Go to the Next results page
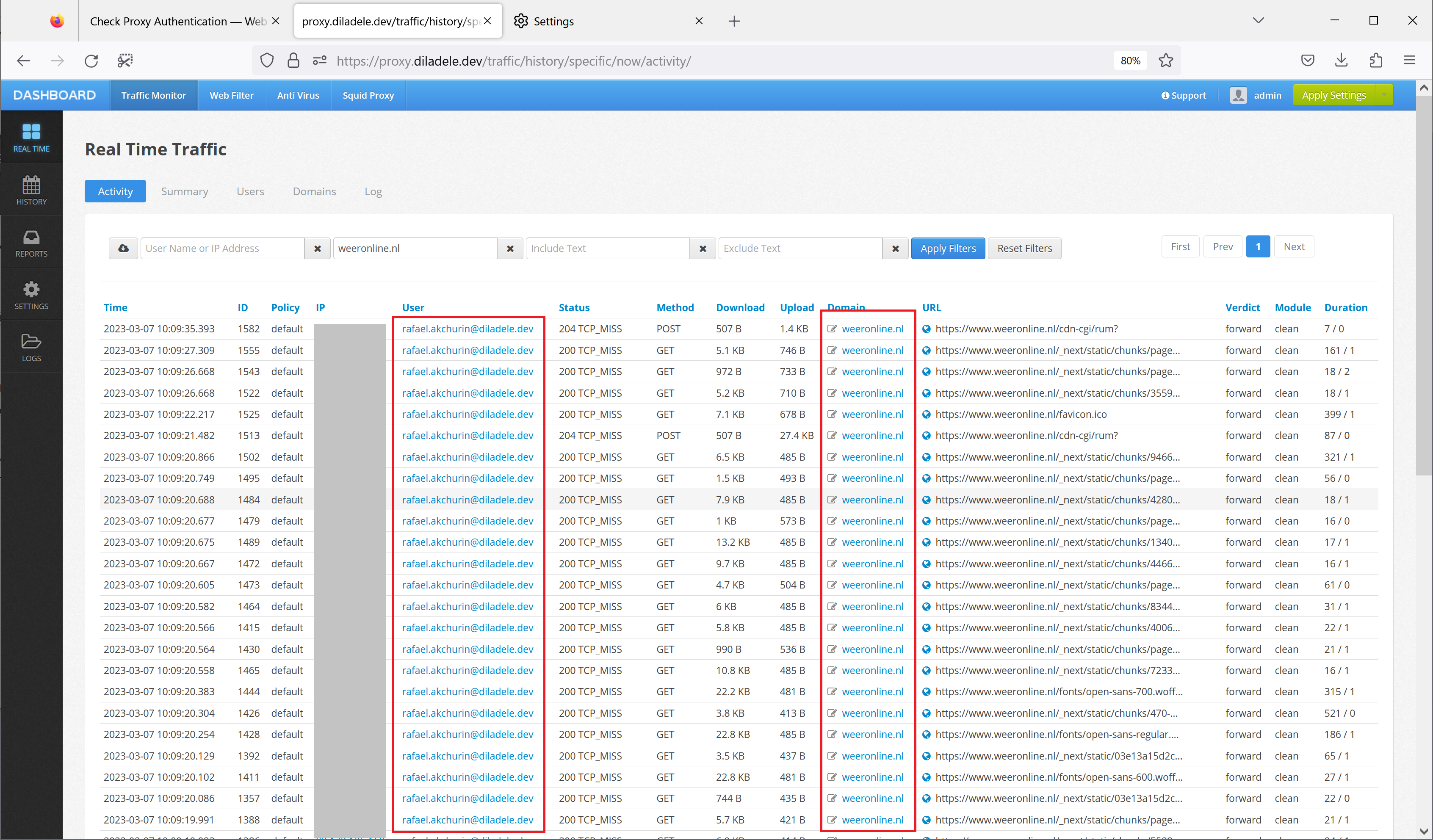Image resolution: width=1433 pixels, height=840 pixels. (x=1294, y=247)
